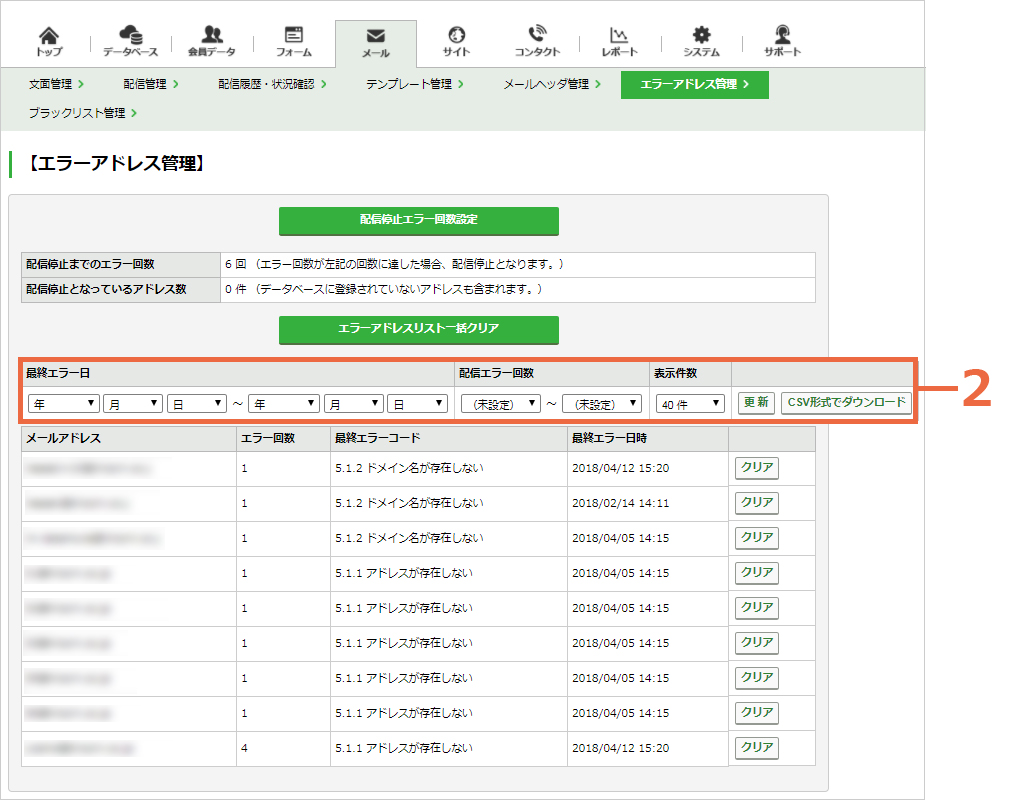This screenshot has width=1018, height=800.
Task: Click クリア for the 2018/02/14 14:11 row
Action: click(x=757, y=503)
